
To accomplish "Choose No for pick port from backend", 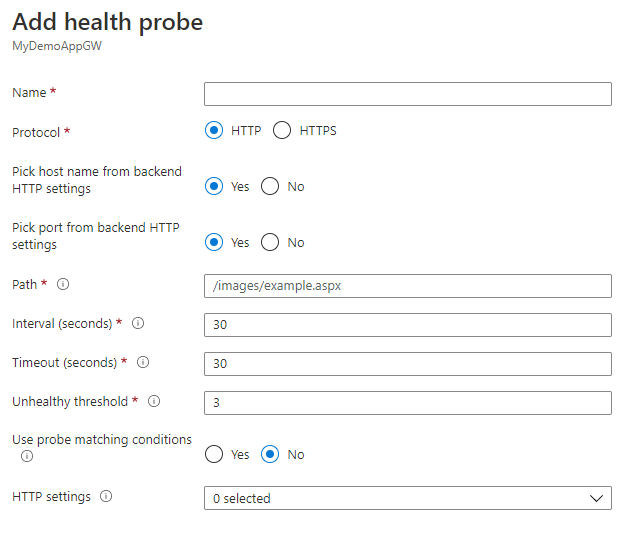I will (269, 243).
